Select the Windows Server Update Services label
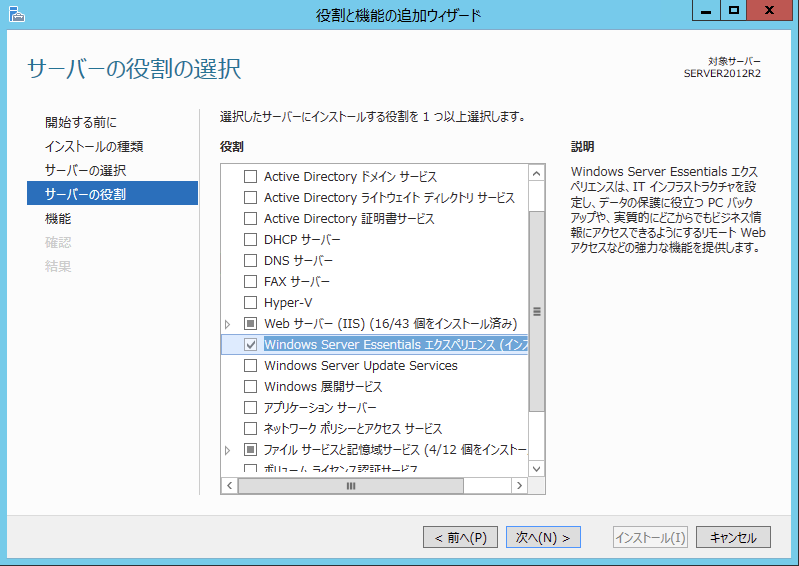The image size is (799, 566). [x=361, y=366]
